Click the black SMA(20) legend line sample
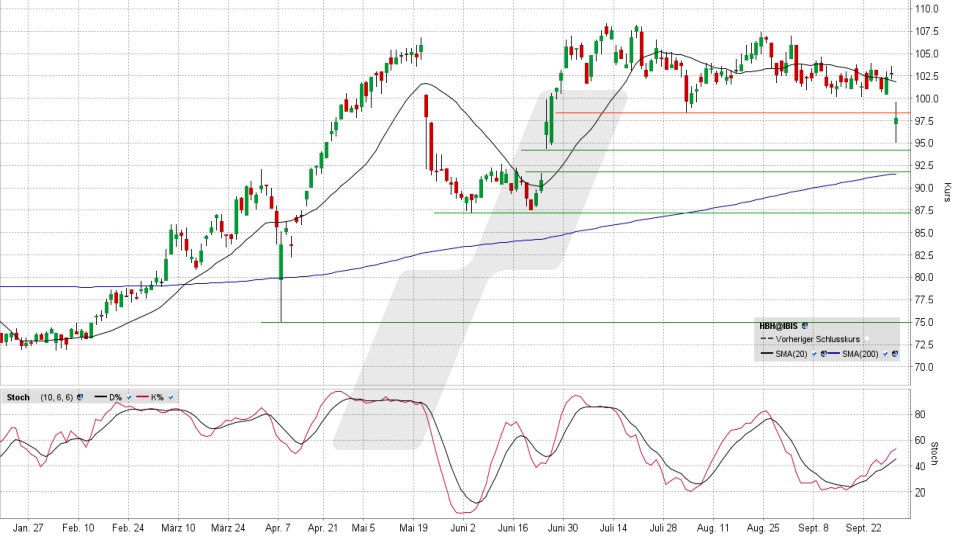The image size is (960, 540). pos(765,354)
